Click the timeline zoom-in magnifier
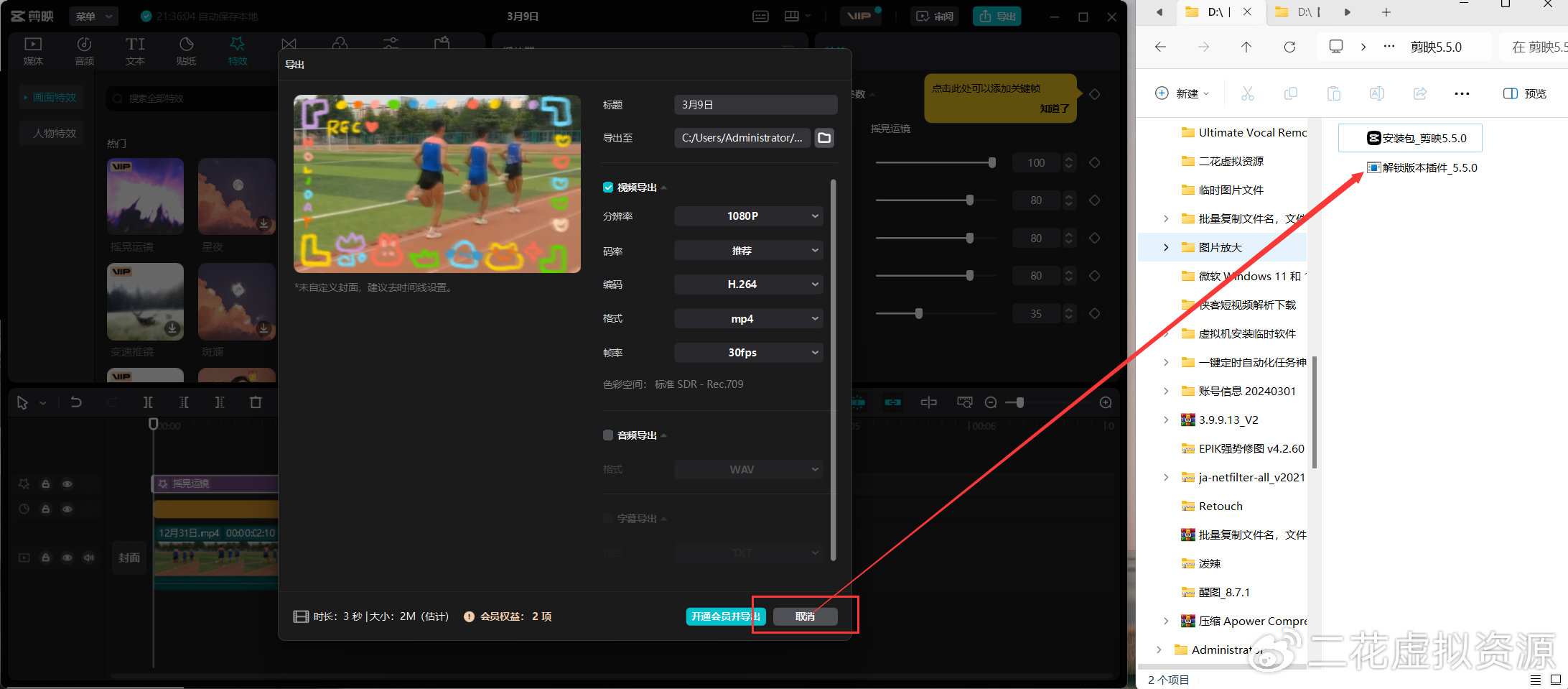This screenshot has height=689, width=1568. tap(1106, 402)
